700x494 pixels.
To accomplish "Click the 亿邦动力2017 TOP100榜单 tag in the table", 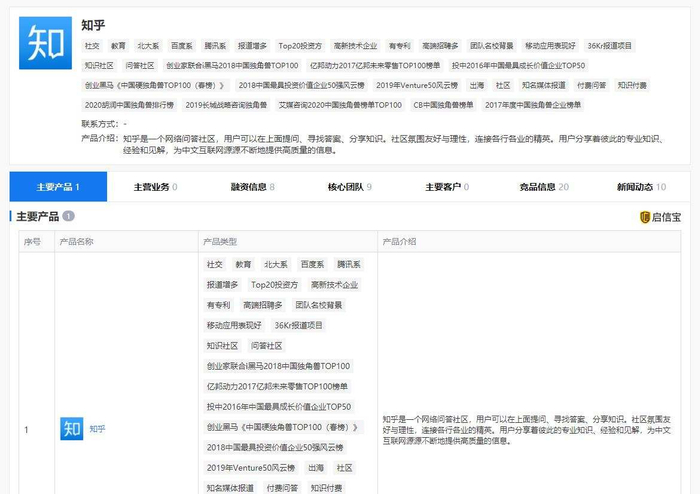I will pos(277,386).
